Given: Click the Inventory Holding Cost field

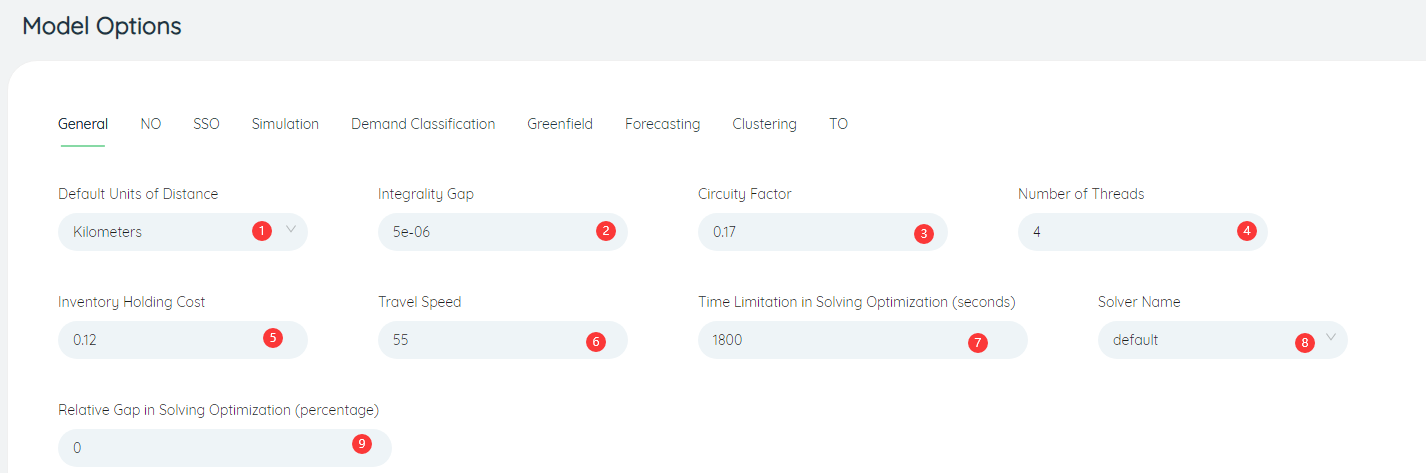Looking at the screenshot, I should tap(183, 340).
